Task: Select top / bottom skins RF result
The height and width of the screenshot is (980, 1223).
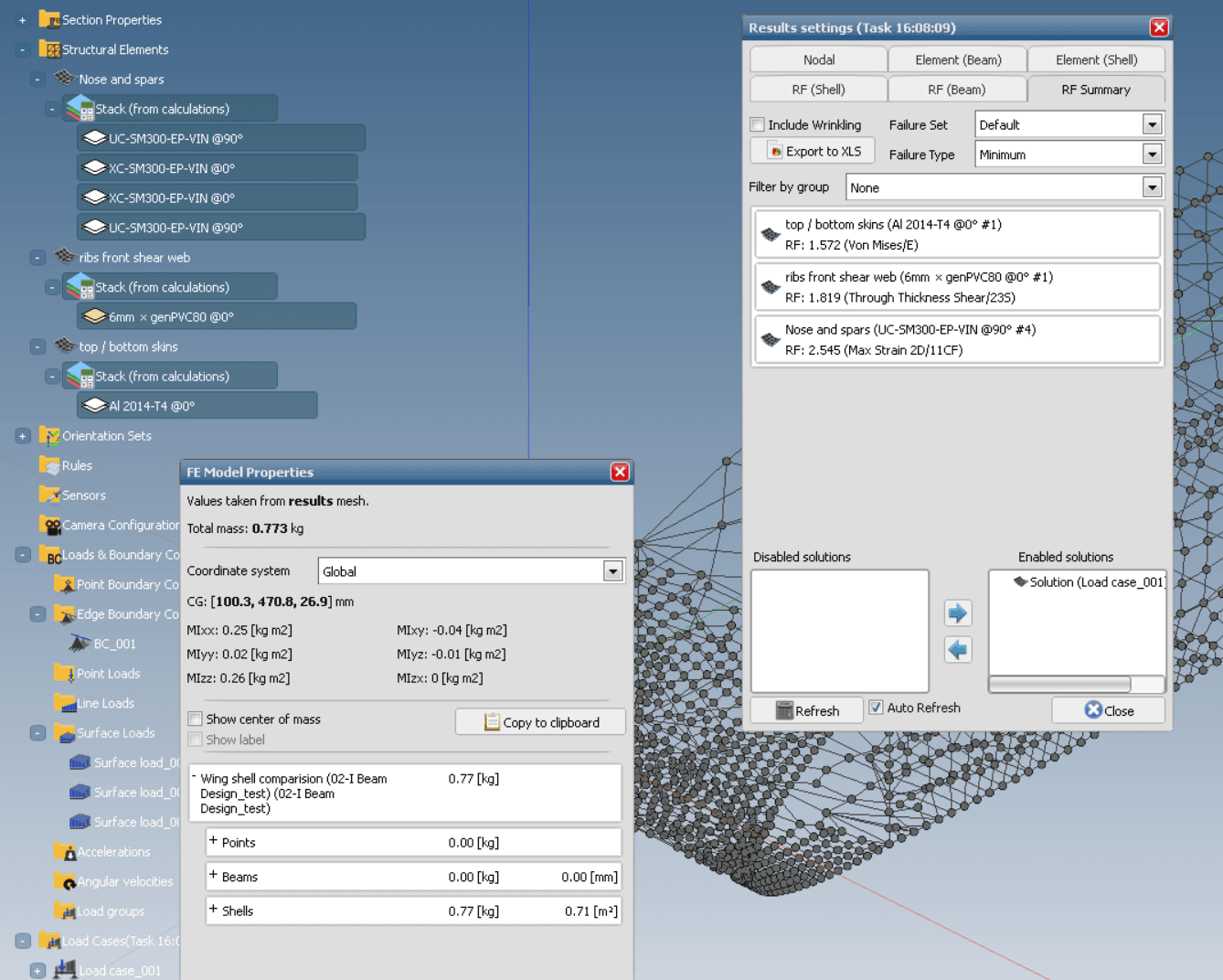Action: [x=957, y=234]
